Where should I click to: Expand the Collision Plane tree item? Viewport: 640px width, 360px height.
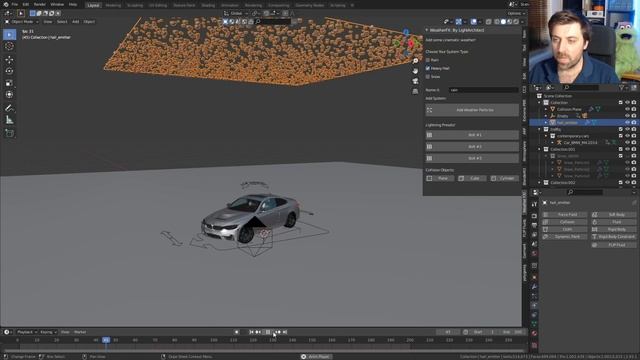coord(546,109)
